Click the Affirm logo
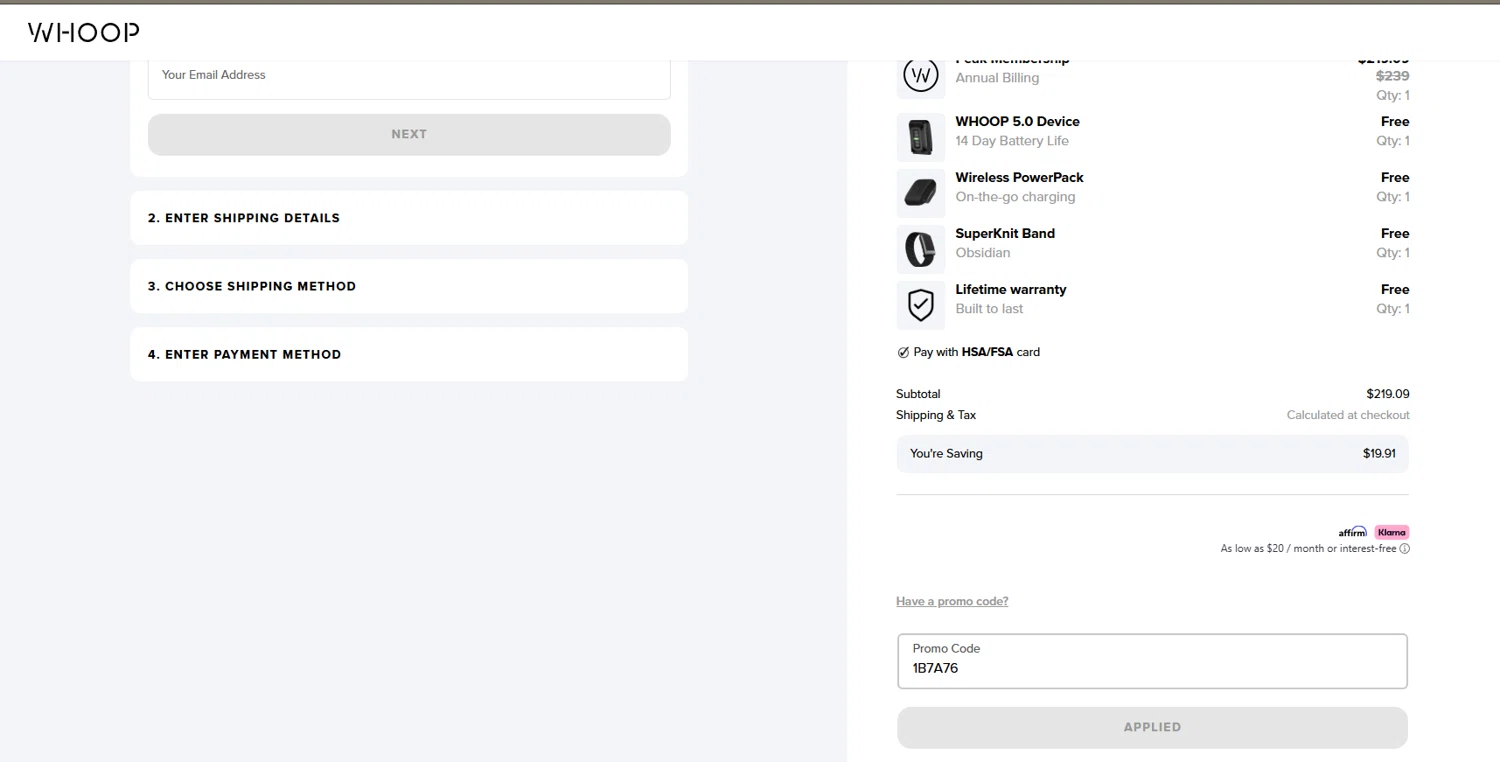Viewport: 1500px width, 762px height. [x=1353, y=532]
